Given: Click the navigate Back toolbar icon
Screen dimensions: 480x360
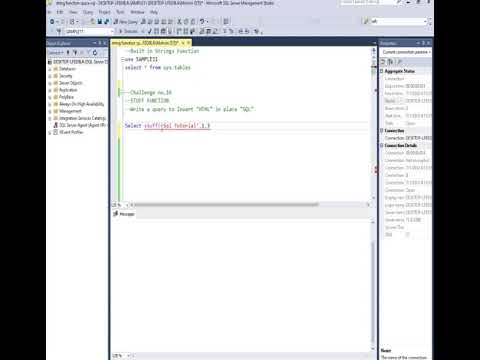Looking at the screenshot, I should (52, 22).
